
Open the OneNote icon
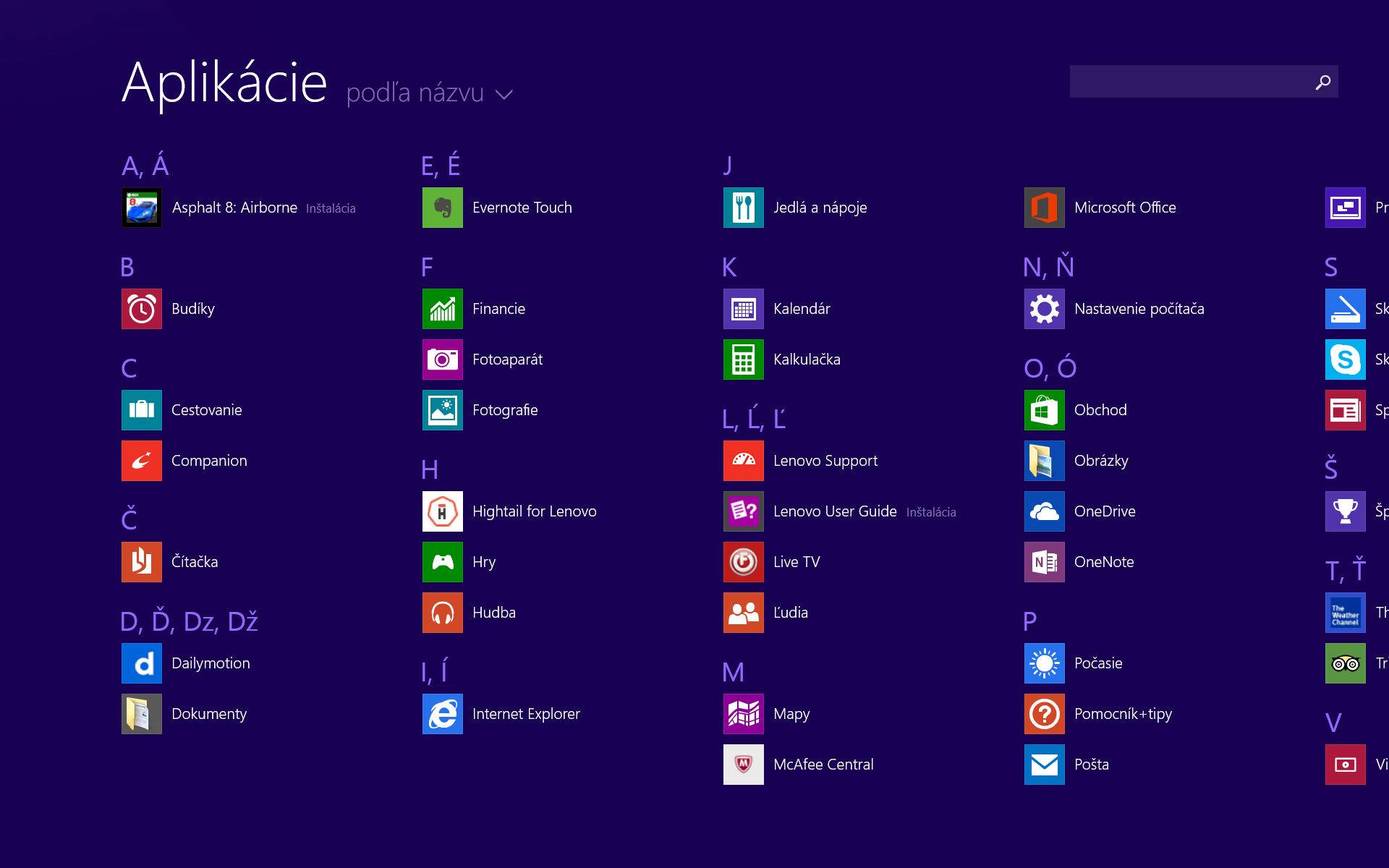click(x=1044, y=562)
